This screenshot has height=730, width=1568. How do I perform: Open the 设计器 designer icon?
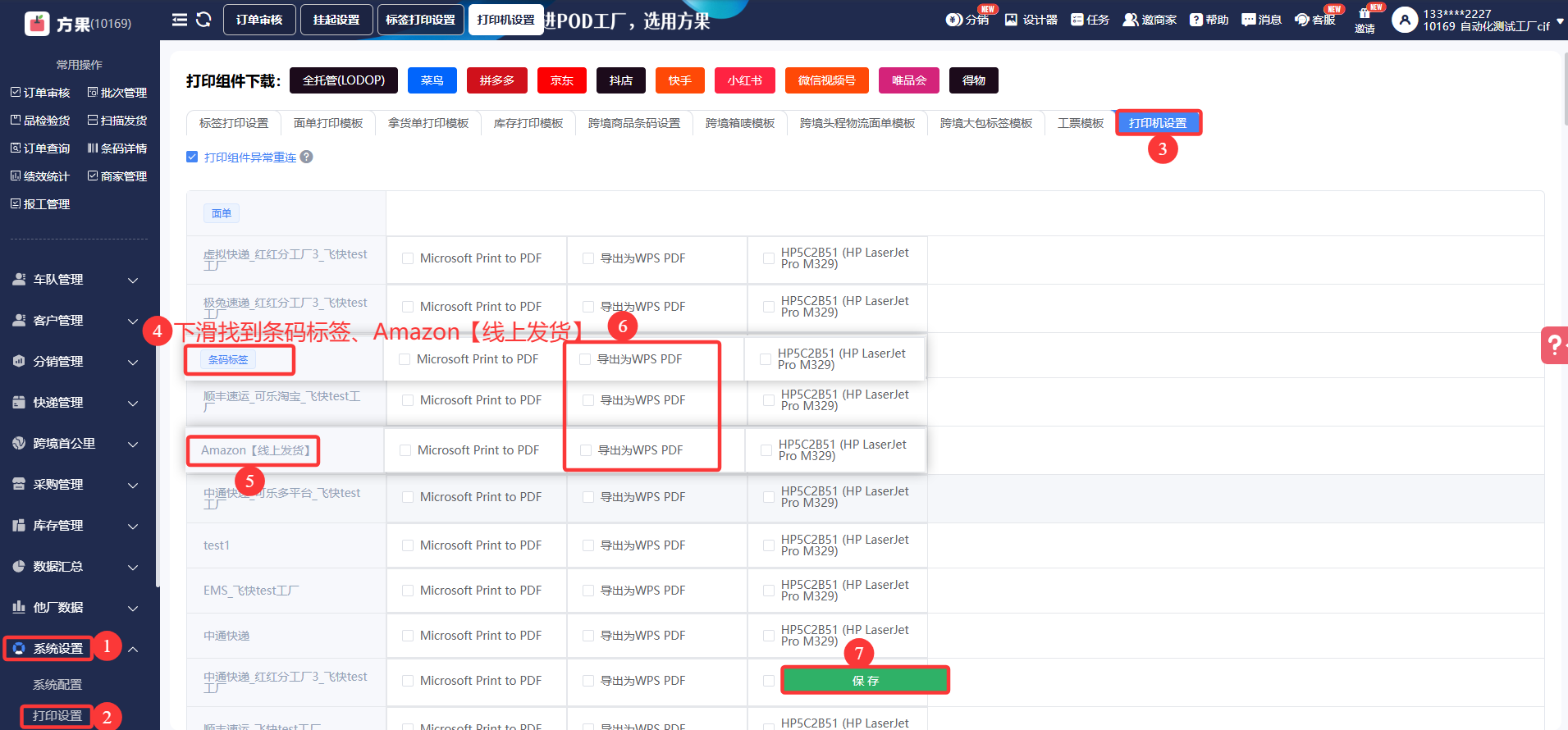point(1012,20)
